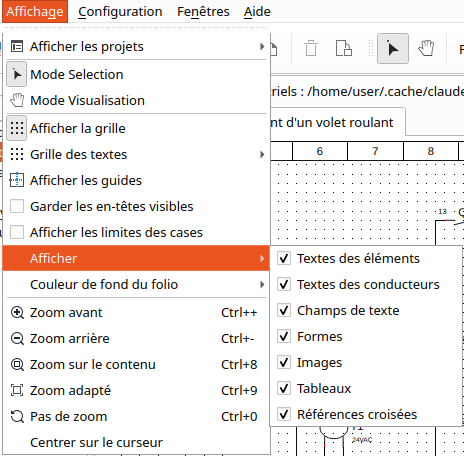Click column header 8 of the folio
Image resolution: width=464 pixels, height=456 pixels.
(x=431, y=151)
